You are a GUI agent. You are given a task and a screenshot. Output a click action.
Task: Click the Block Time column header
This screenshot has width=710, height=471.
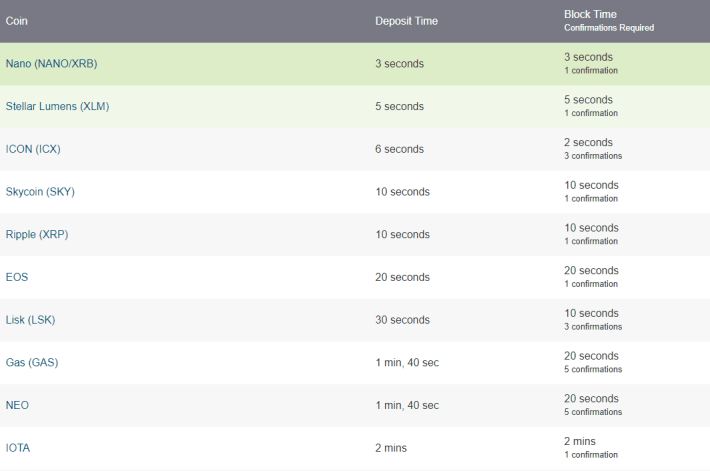(x=590, y=14)
